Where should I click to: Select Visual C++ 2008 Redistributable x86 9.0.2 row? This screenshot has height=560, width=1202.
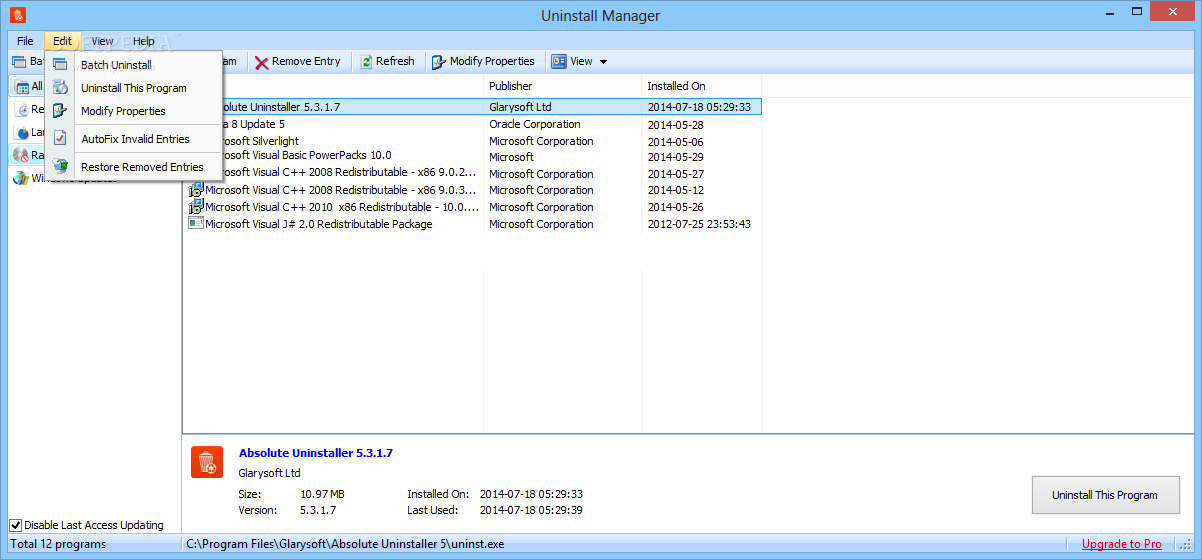472,173
